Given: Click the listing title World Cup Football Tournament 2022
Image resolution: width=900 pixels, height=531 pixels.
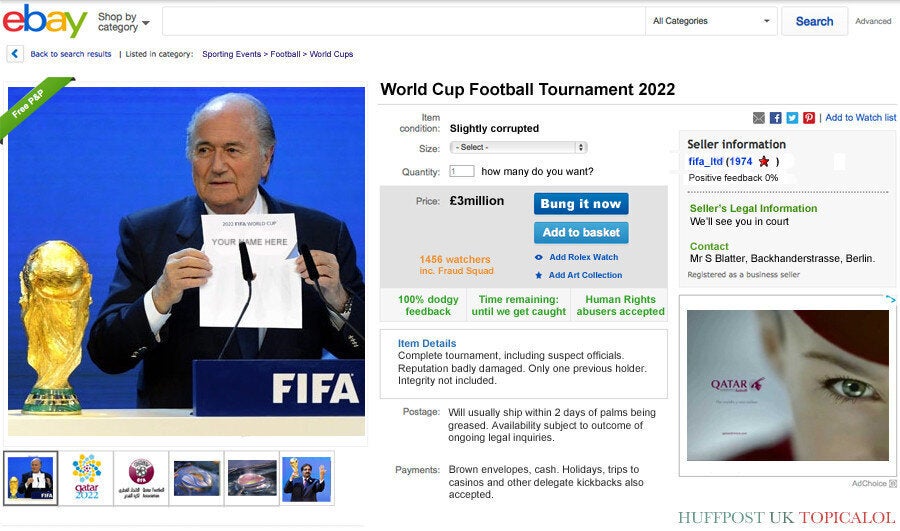Looking at the screenshot, I should click(x=527, y=90).
